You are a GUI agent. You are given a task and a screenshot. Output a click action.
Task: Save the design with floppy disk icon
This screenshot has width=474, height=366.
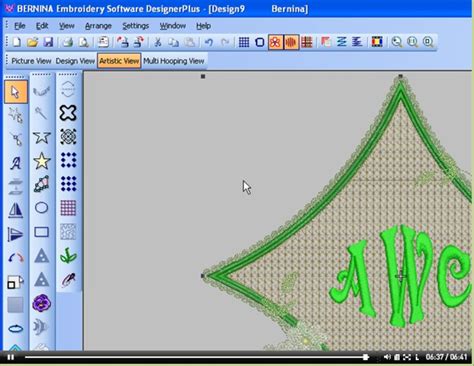tap(48, 42)
